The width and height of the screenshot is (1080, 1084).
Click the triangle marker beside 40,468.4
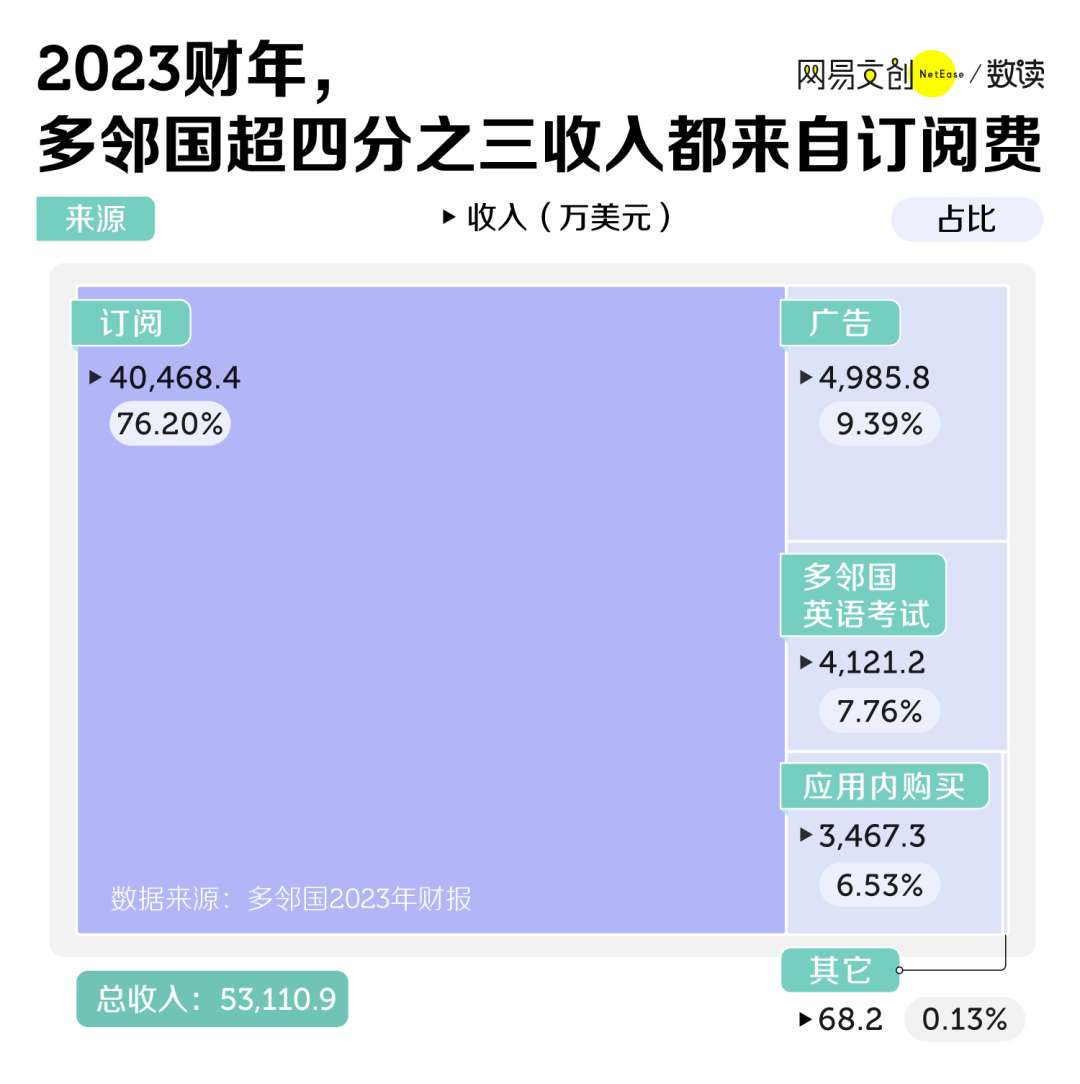pos(95,377)
